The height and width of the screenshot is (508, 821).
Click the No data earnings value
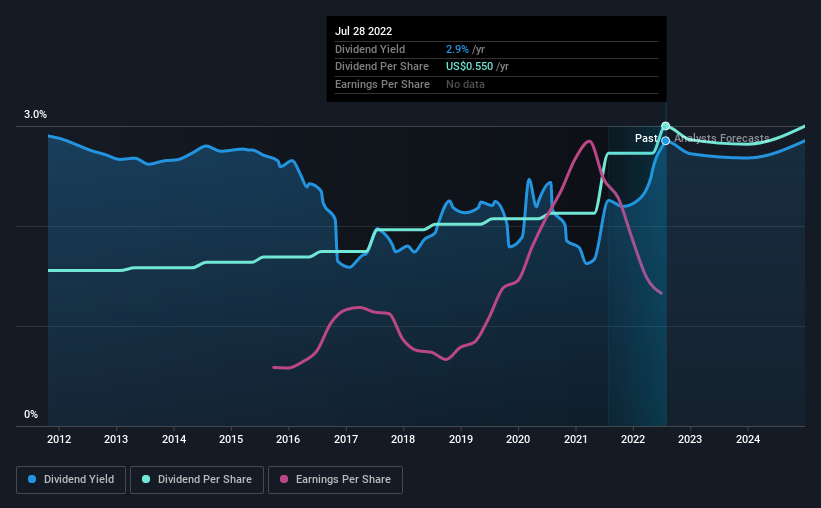point(465,84)
